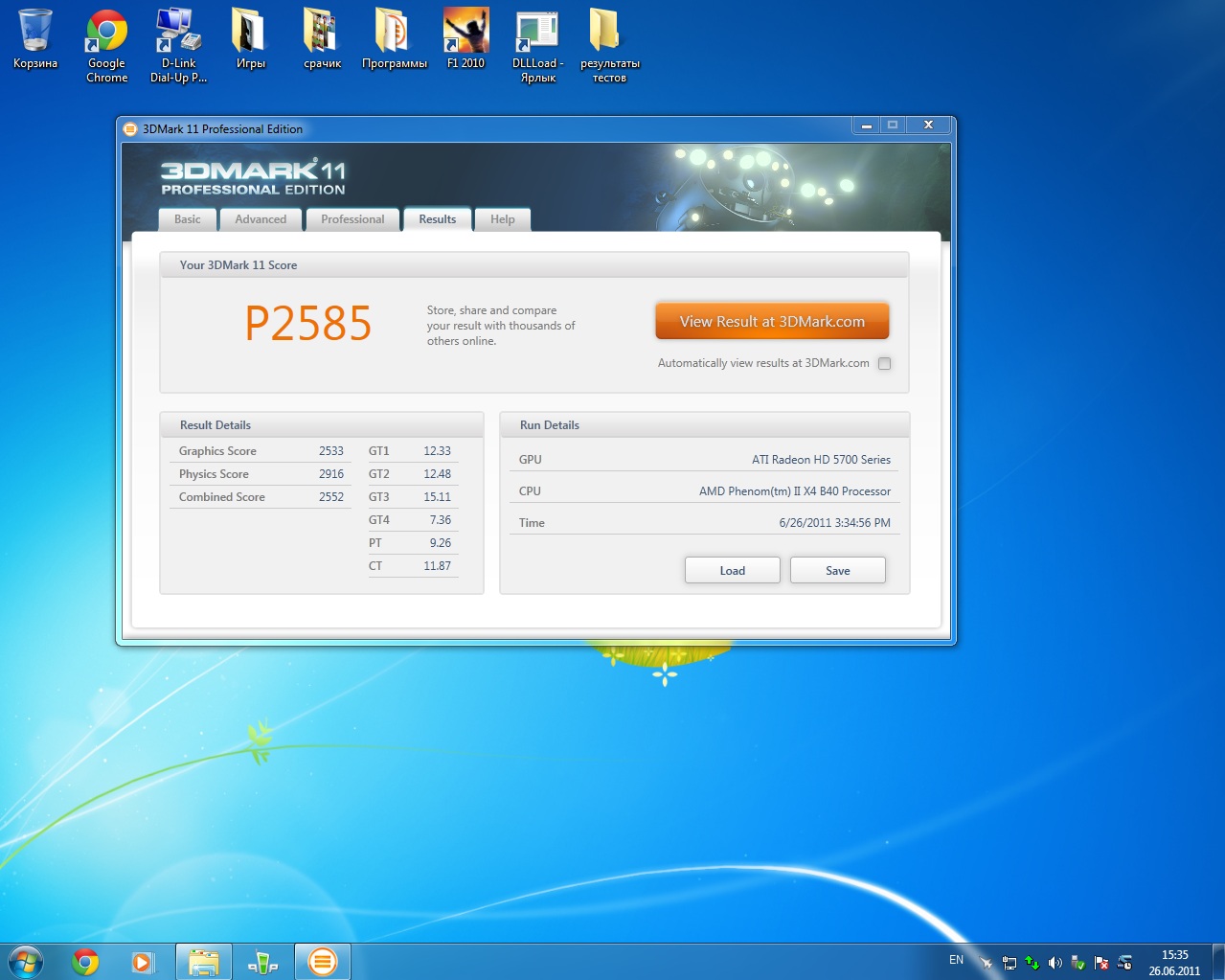Click the Combined Score value 2552
Screen dimensions: 1225x980
(331, 497)
